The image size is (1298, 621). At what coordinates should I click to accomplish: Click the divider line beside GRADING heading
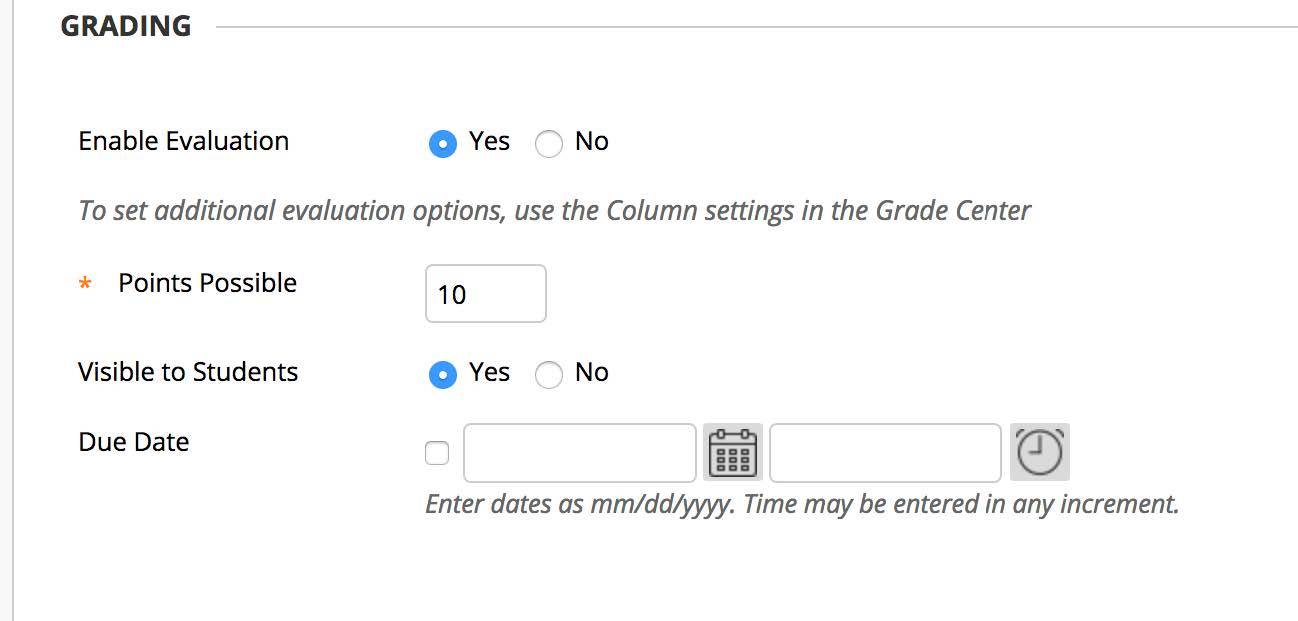[750, 27]
